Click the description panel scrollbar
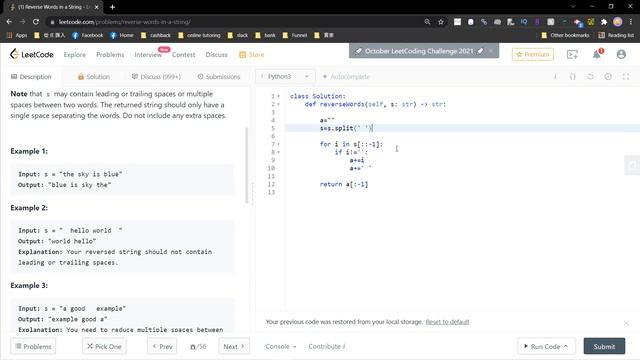Image resolution: width=640 pixels, height=360 pixels. click(x=247, y=165)
